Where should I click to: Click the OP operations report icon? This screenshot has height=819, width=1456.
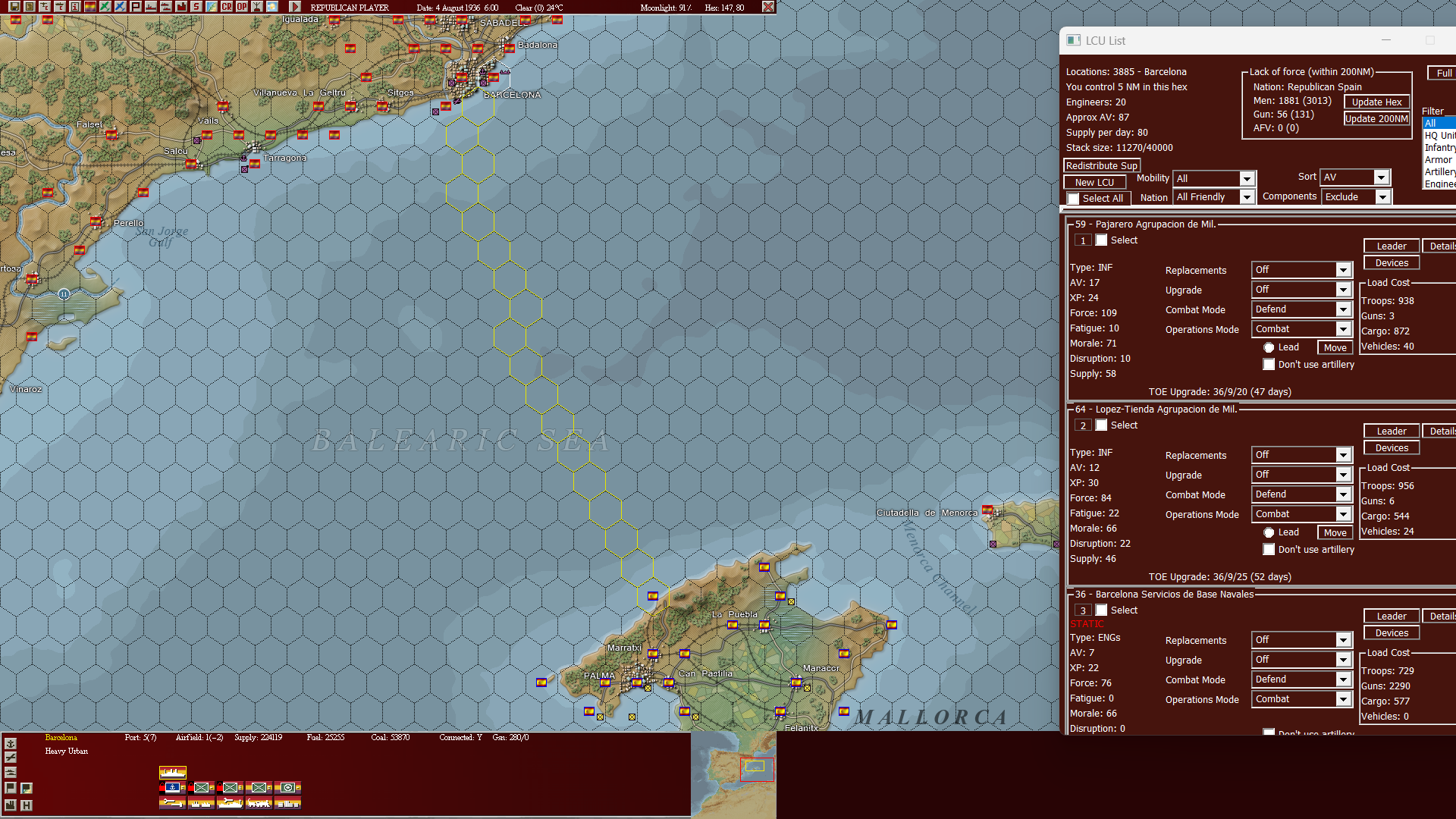241,7
